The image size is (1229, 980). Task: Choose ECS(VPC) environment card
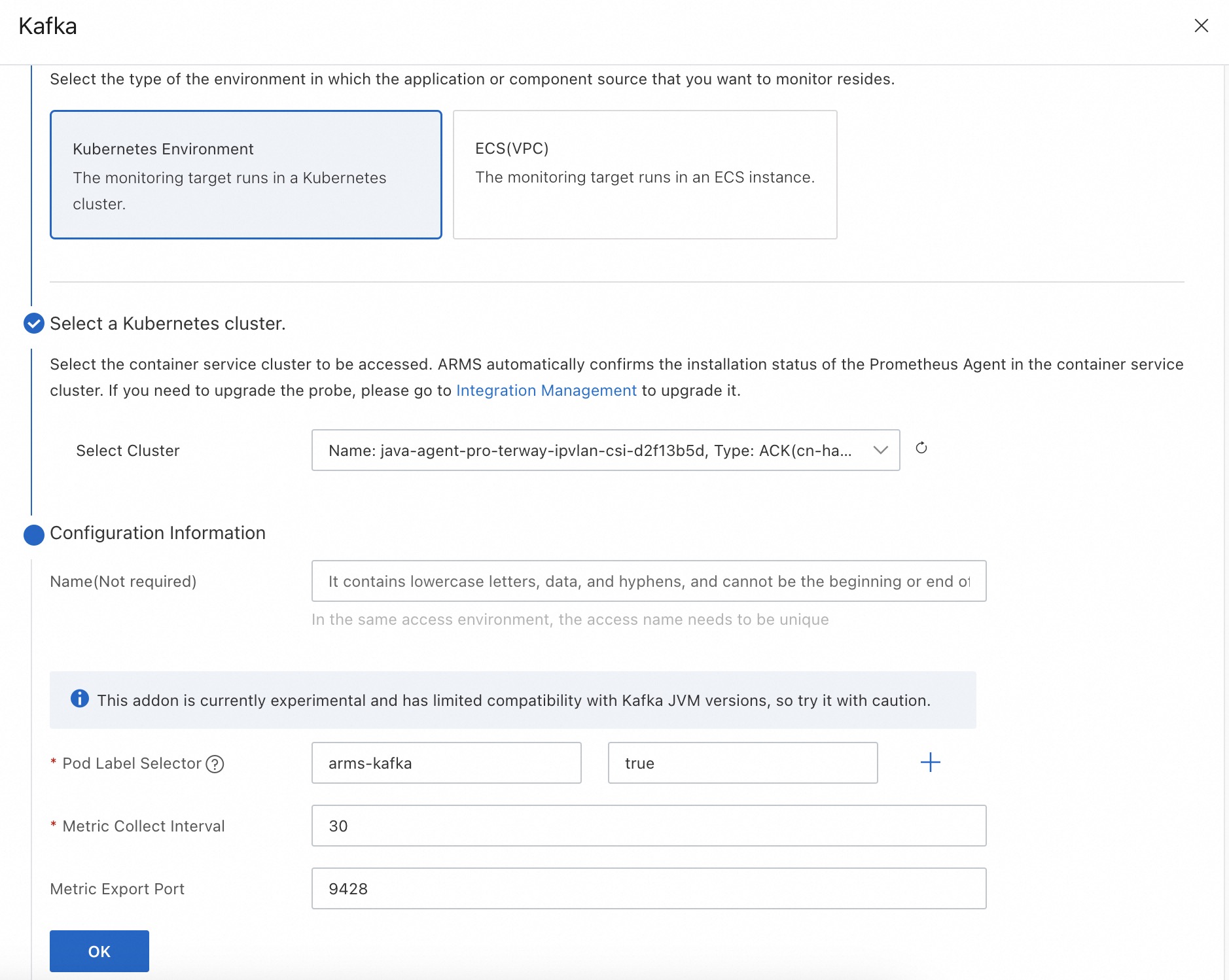click(x=645, y=175)
